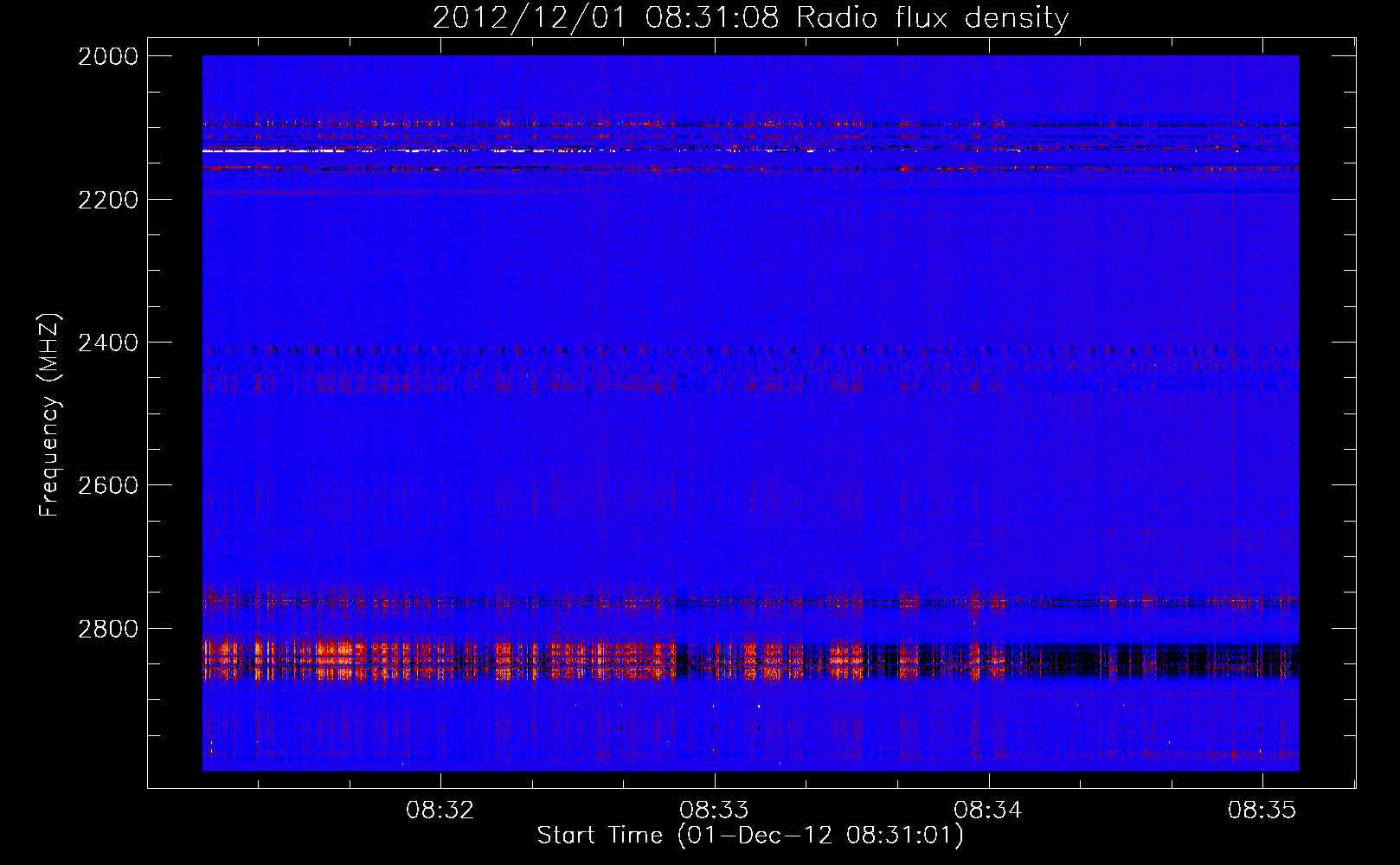Click the 'Start Time (01-Dec-12 08:31:01)' label
Screen dimensions: 1400x865
750,836
